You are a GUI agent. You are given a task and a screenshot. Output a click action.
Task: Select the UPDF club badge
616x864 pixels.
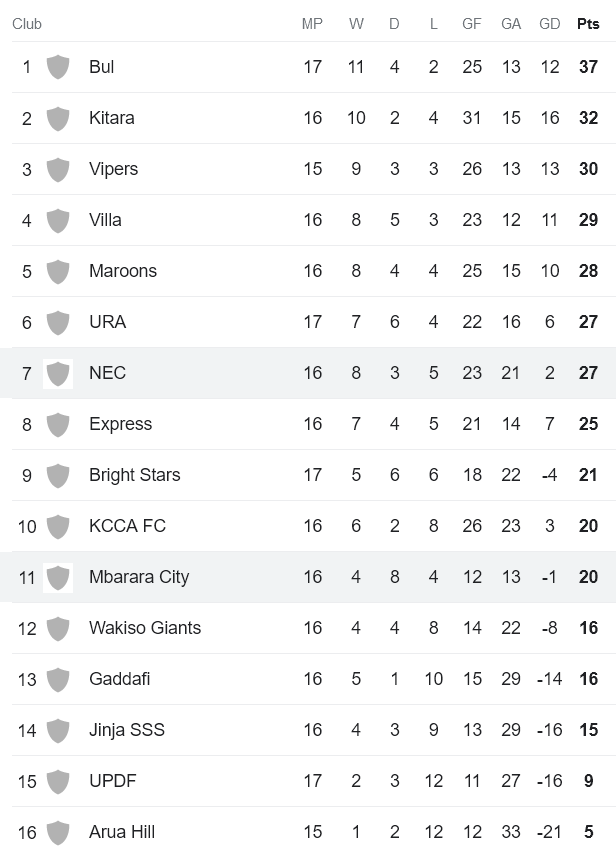tap(58, 781)
